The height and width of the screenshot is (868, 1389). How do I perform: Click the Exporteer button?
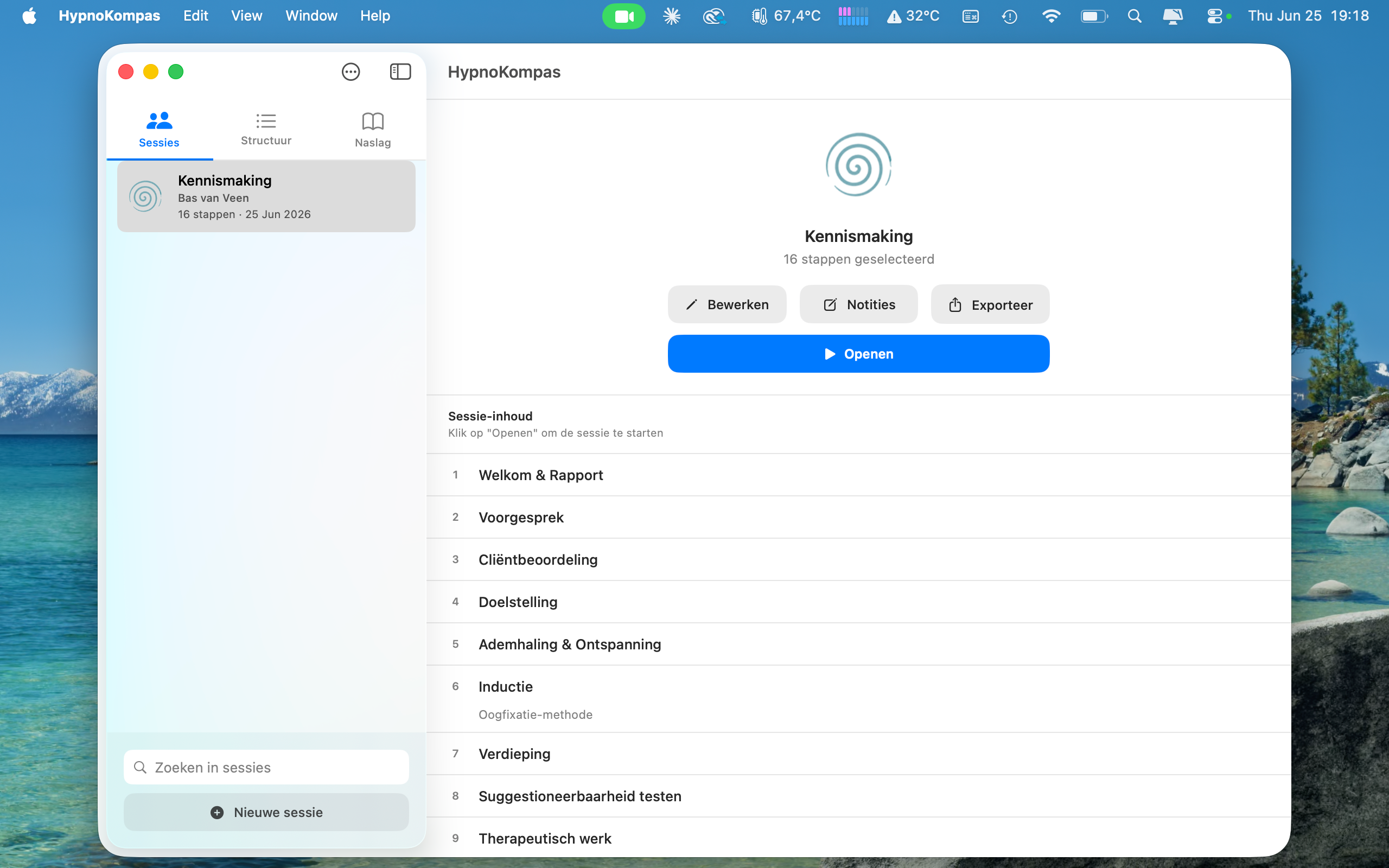(990, 304)
